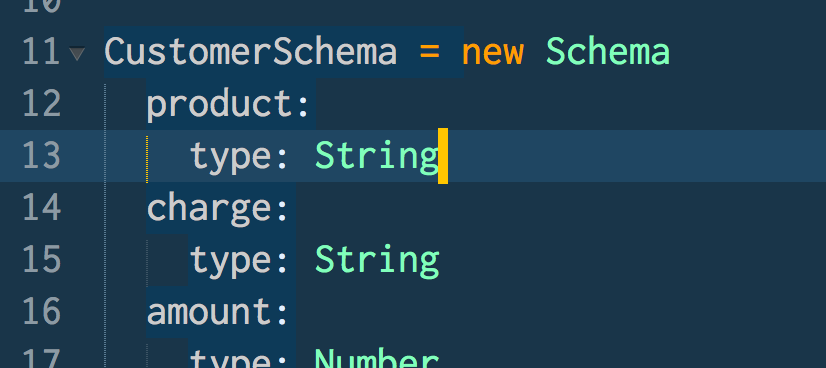Click String value on line 13

pyautogui.click(x=377, y=156)
